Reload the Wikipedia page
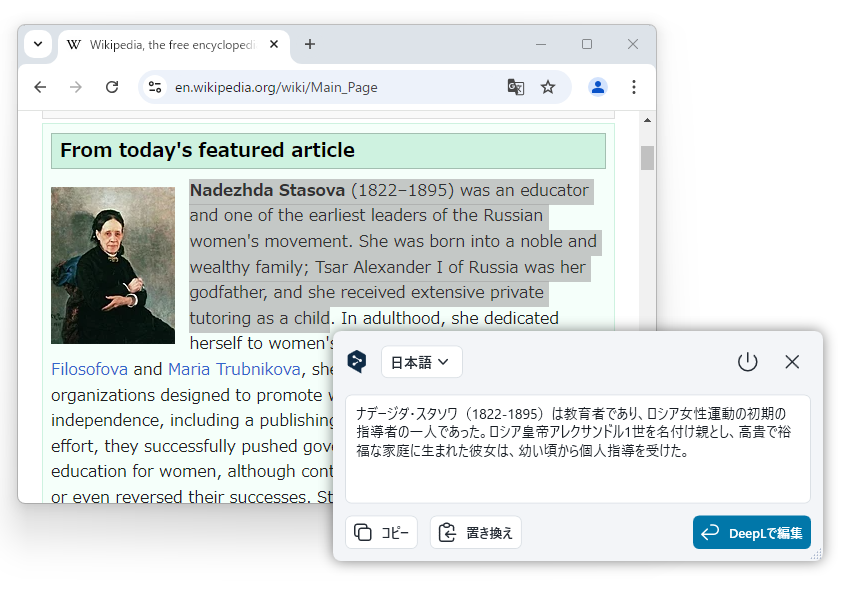Image resolution: width=858 pixels, height=592 pixels. (111, 87)
